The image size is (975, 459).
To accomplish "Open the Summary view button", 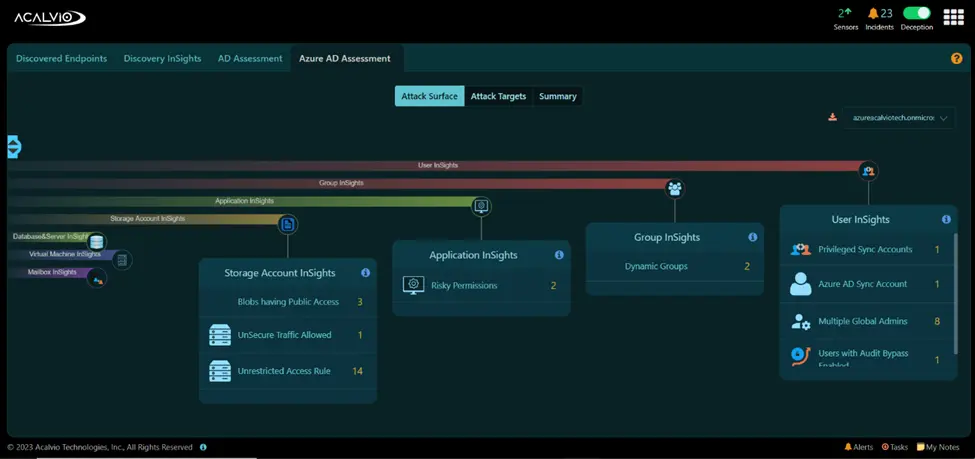I will [x=558, y=96].
